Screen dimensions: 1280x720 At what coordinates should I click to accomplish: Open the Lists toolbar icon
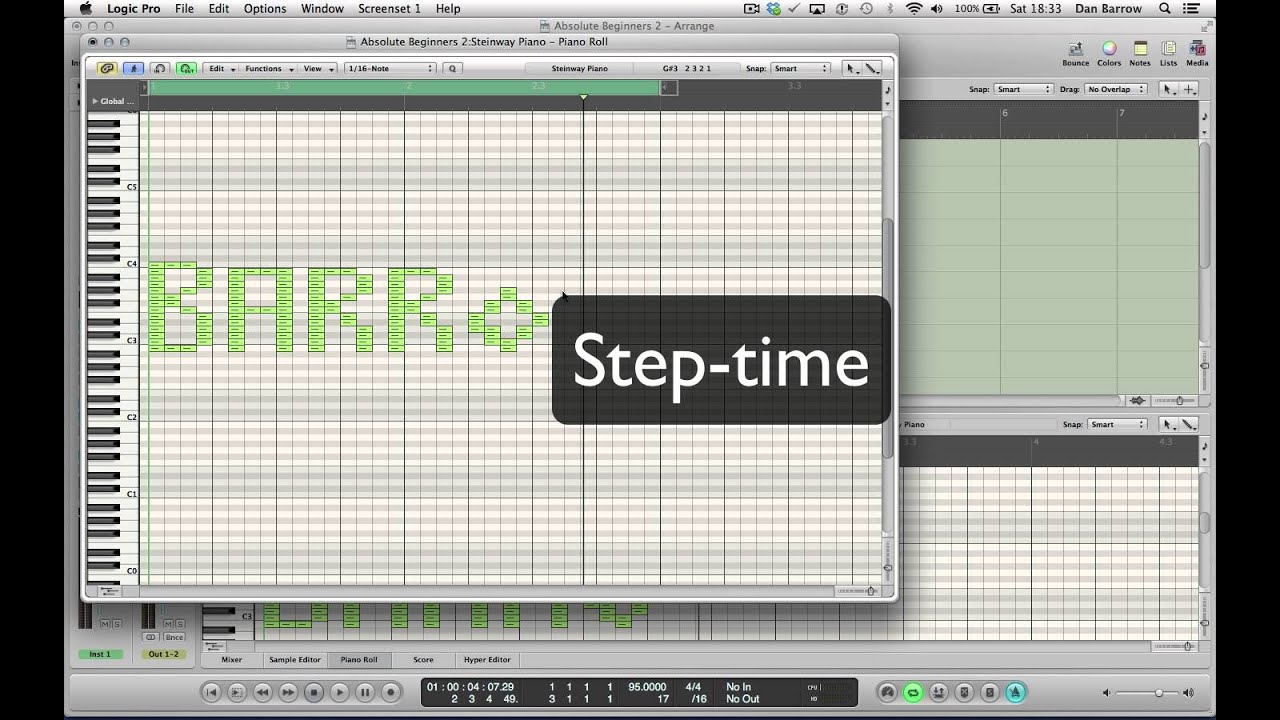(x=1168, y=54)
